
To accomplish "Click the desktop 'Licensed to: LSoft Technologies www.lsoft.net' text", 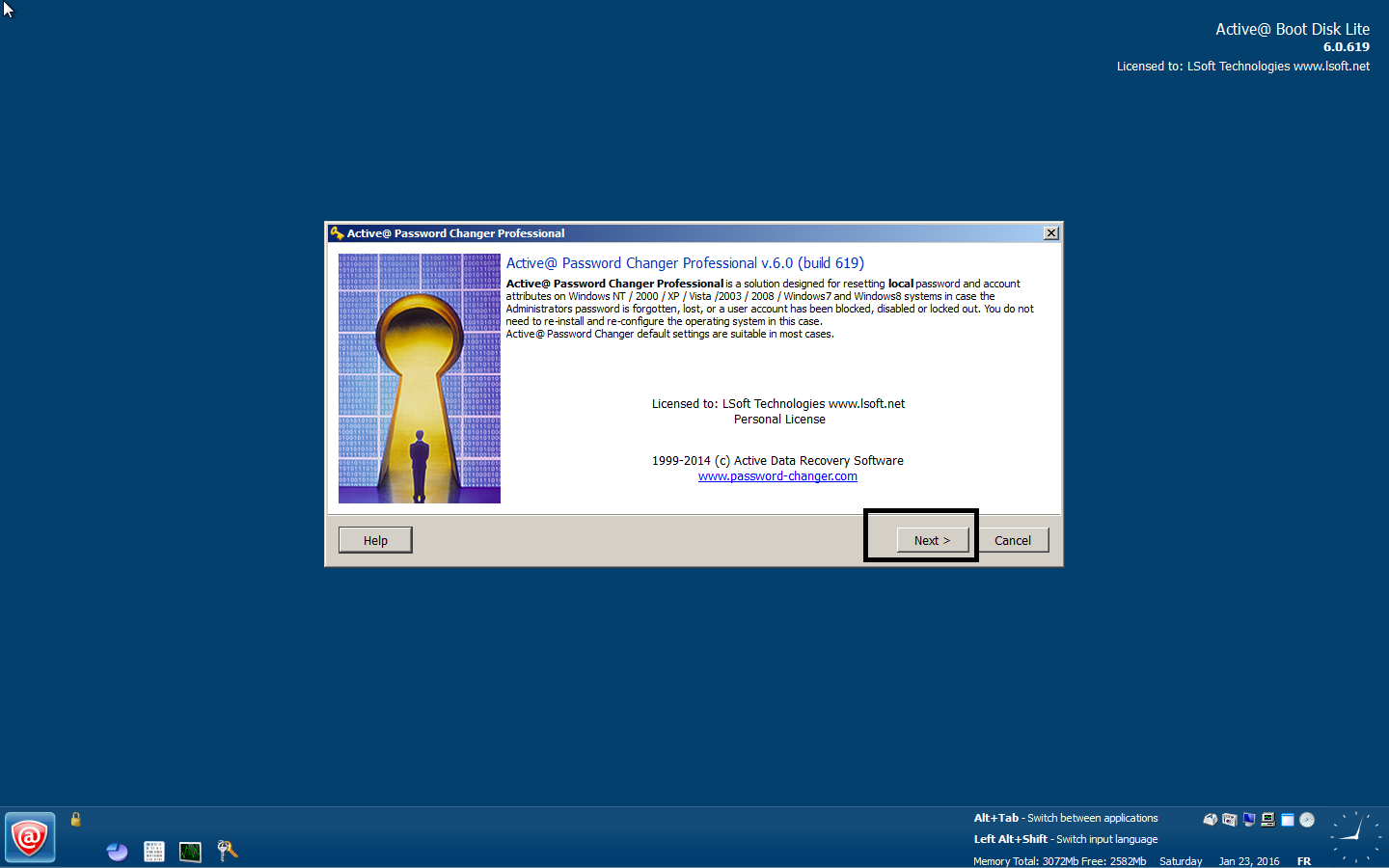I will click(x=1243, y=67).
